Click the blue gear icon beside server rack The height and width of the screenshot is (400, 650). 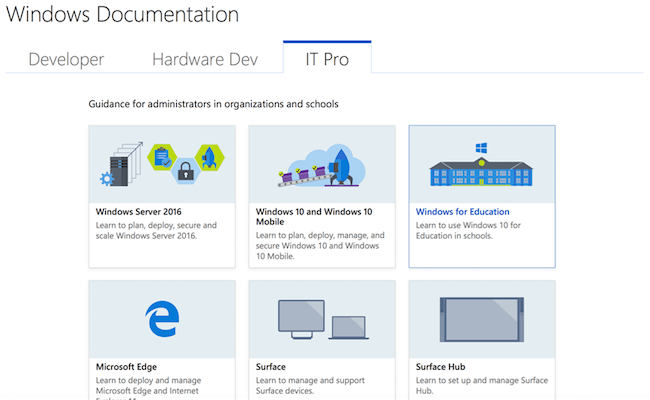pyautogui.click(x=107, y=179)
